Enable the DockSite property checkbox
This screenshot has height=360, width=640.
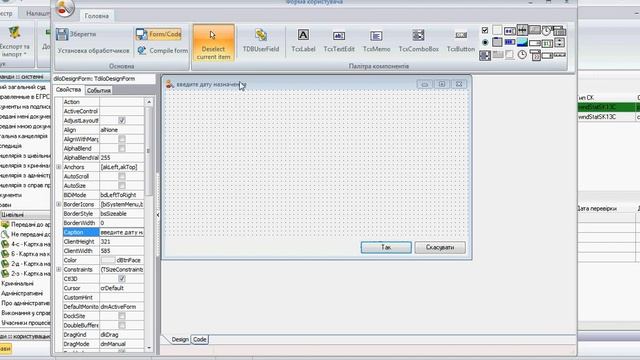click(122, 316)
